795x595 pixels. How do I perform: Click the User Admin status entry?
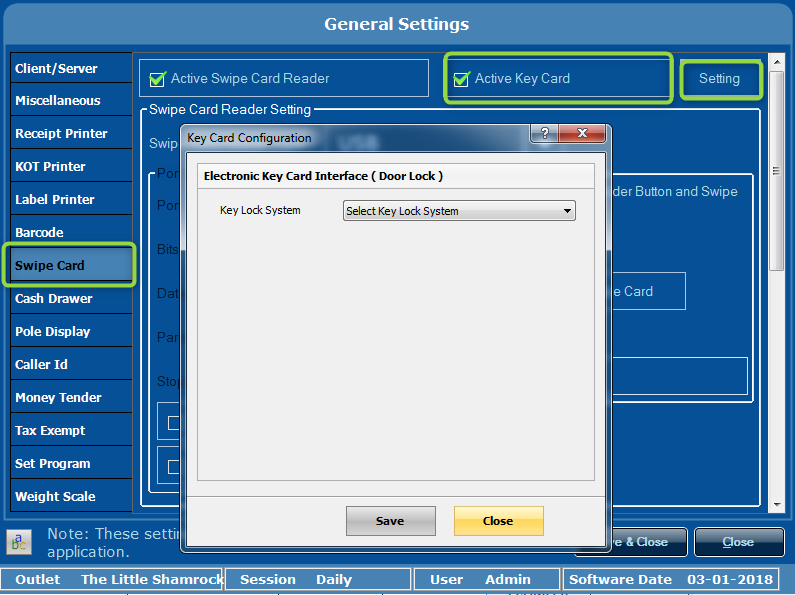(x=487, y=579)
